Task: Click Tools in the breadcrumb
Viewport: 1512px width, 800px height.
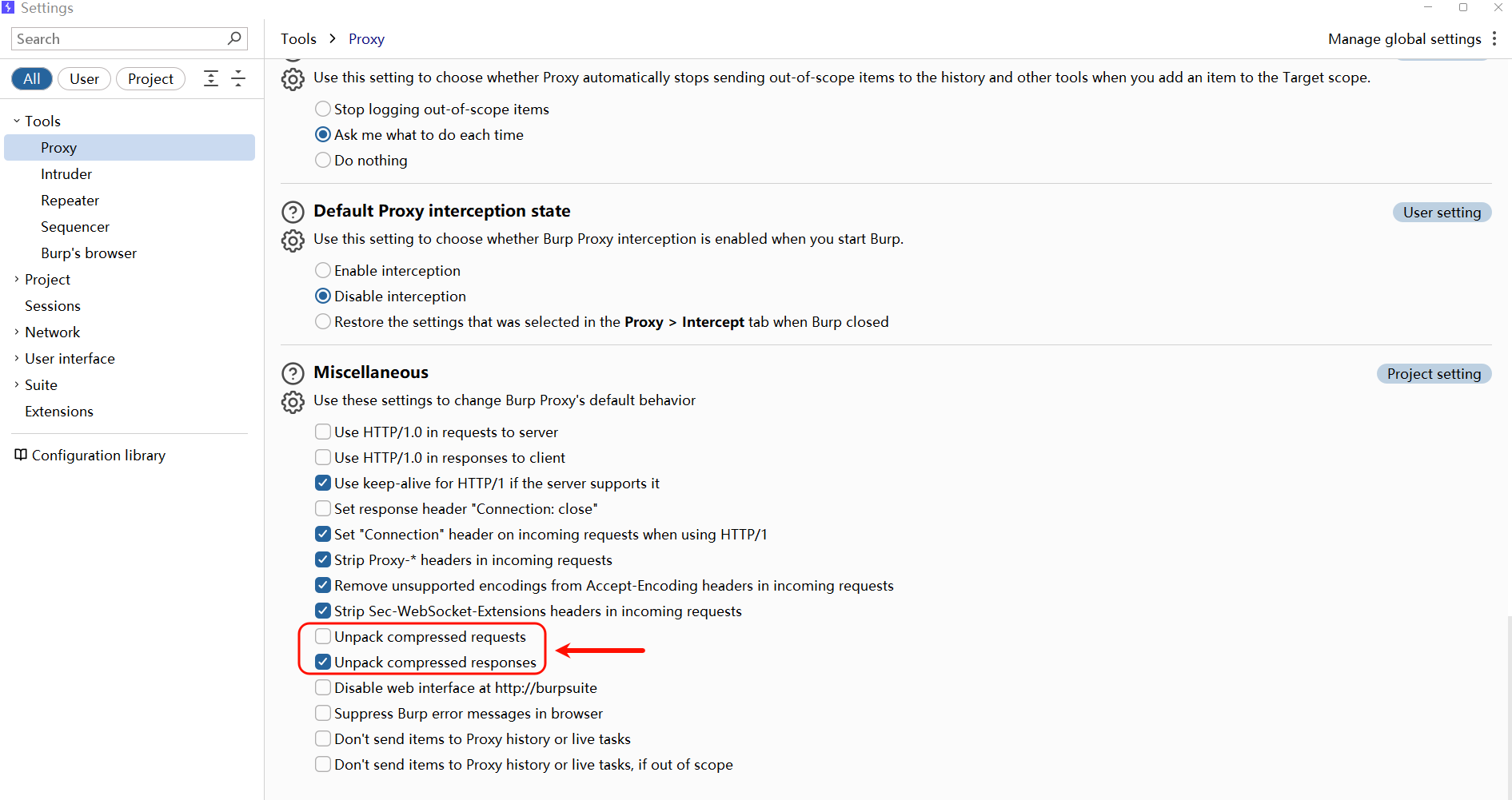Action: click(x=298, y=38)
